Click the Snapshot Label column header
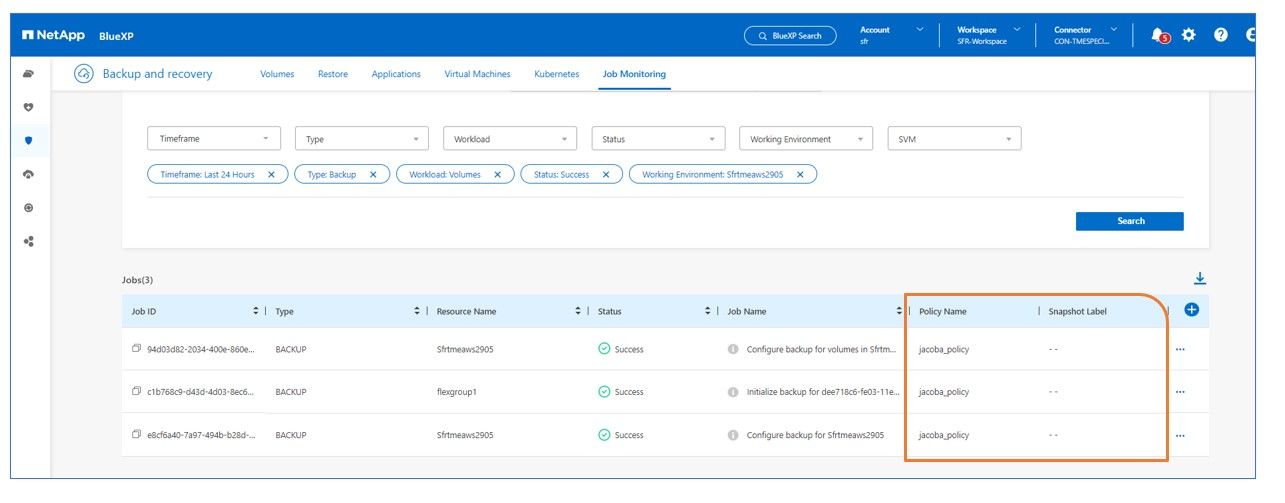 click(1077, 311)
